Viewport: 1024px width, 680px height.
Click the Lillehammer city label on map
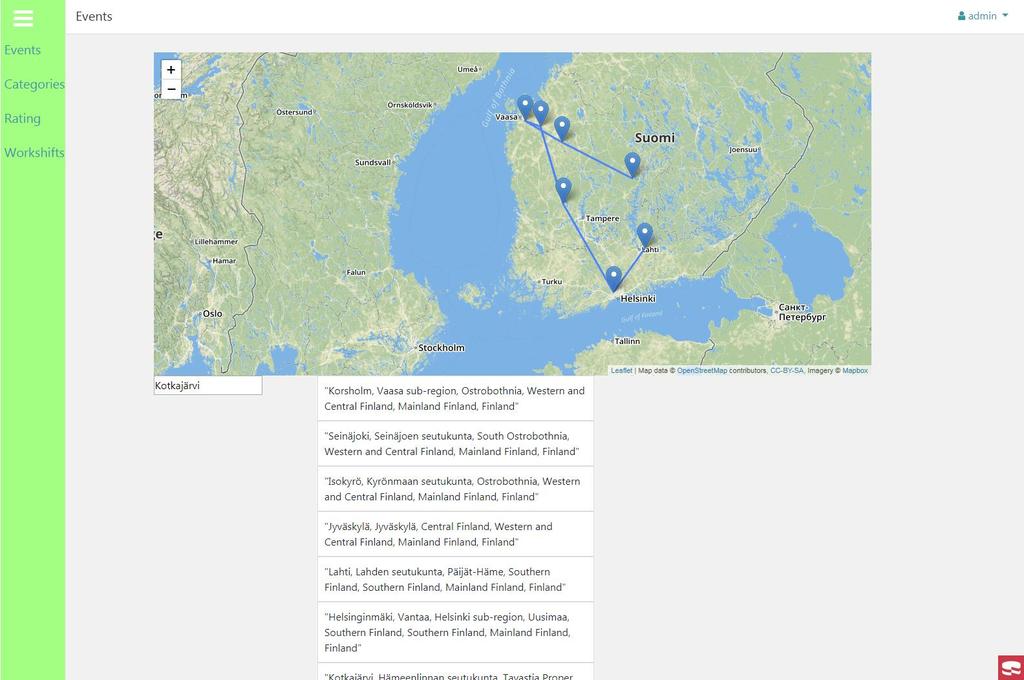click(216, 242)
